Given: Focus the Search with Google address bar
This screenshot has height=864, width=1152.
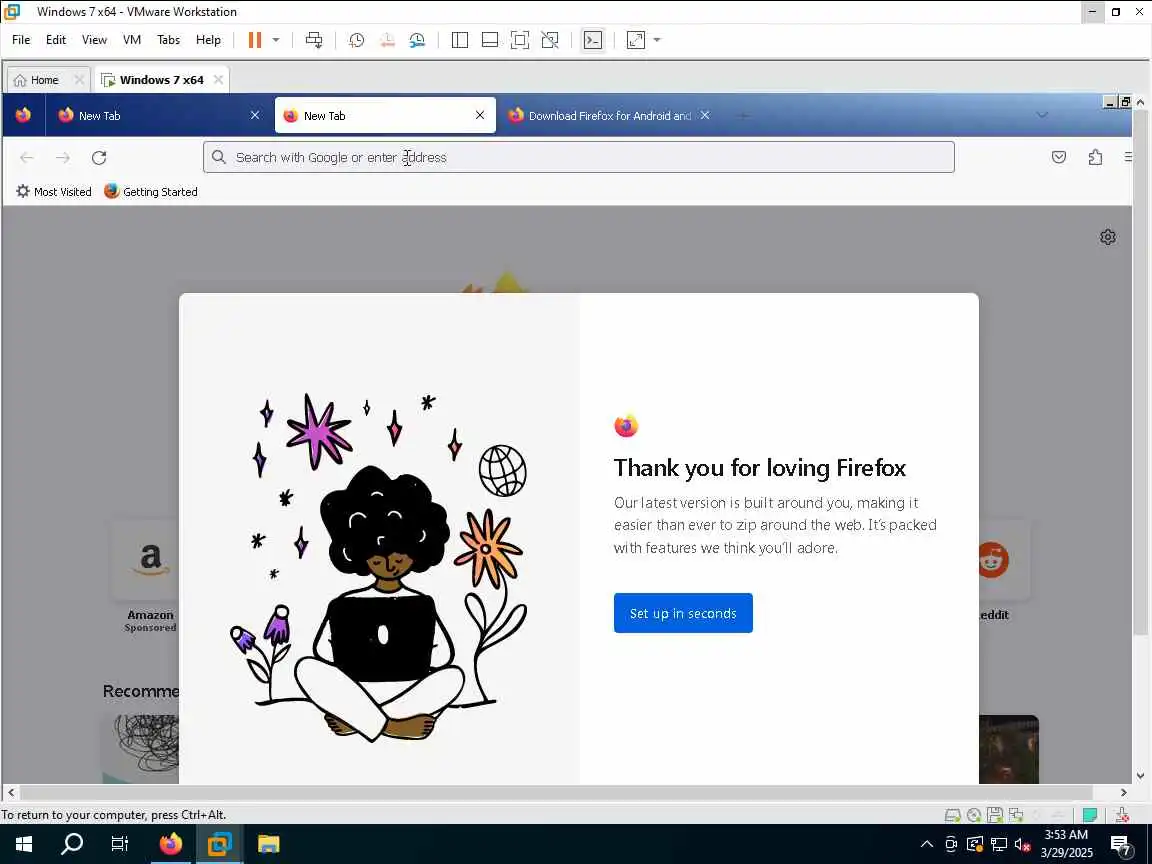Looking at the screenshot, I should [x=579, y=157].
